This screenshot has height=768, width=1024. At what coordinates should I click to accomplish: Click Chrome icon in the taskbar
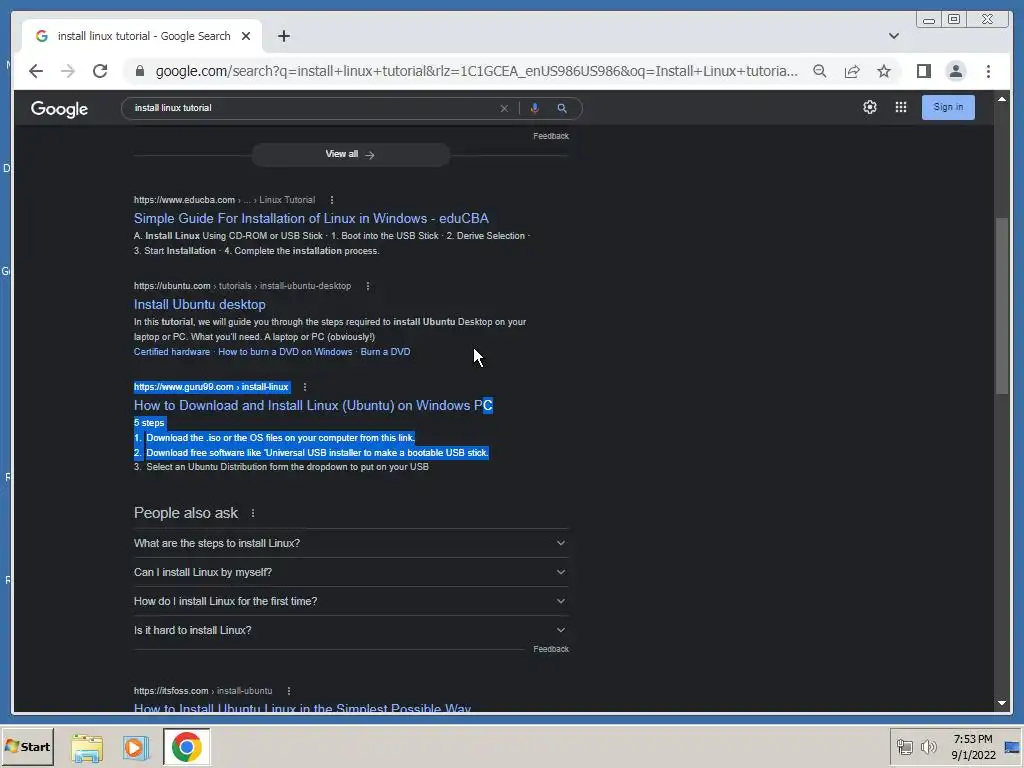(x=186, y=747)
